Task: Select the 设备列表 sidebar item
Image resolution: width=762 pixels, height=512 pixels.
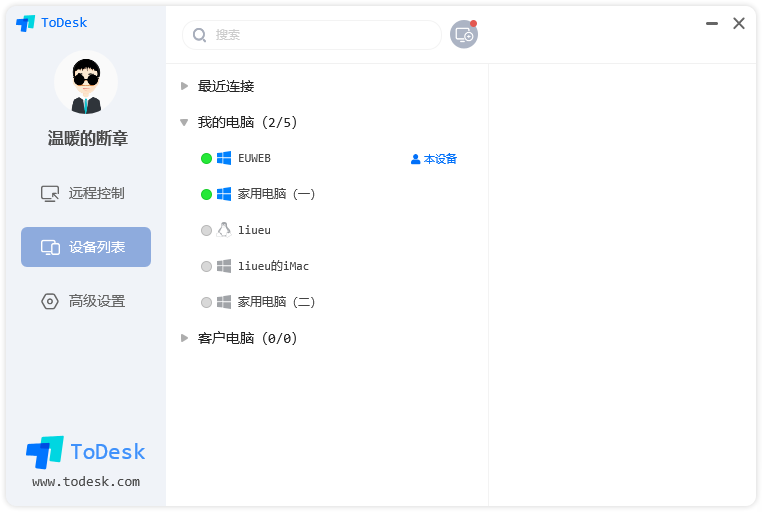Action: 86,247
